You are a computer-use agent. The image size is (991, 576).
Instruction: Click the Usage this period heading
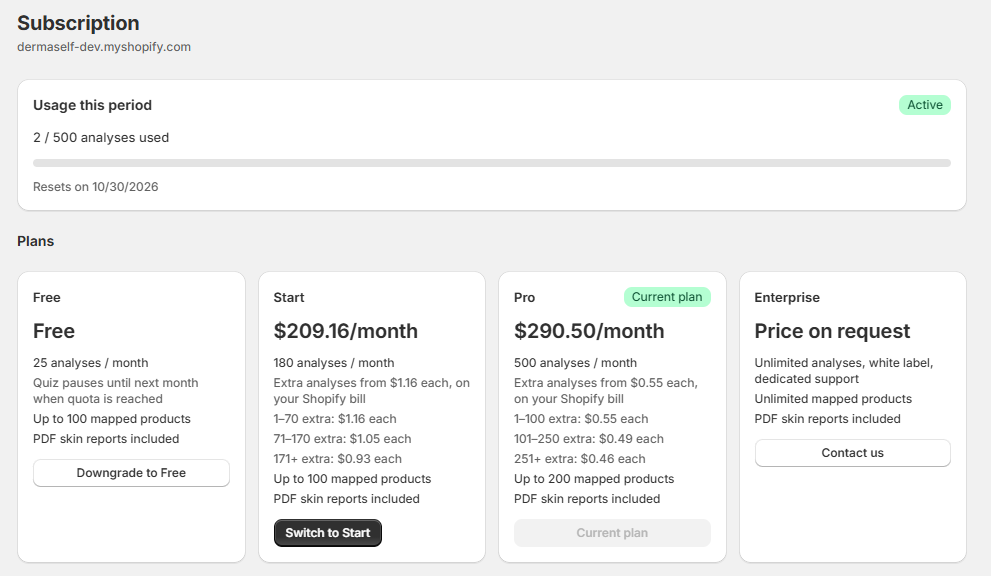(92, 105)
